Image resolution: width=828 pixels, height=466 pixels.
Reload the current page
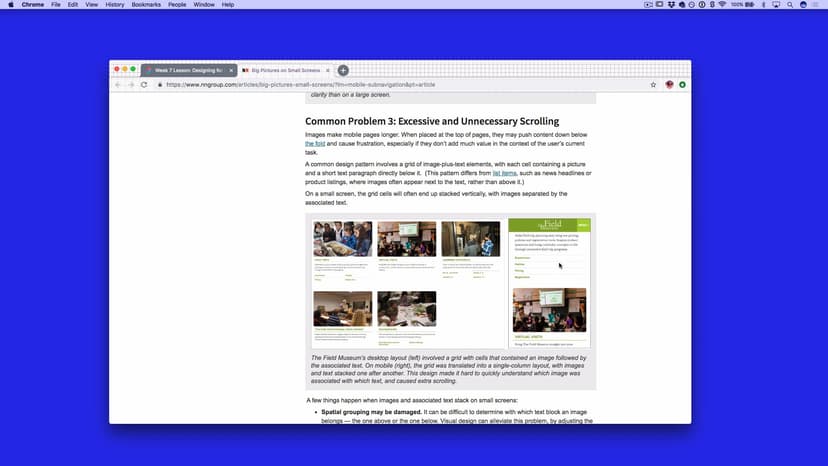[145, 85]
